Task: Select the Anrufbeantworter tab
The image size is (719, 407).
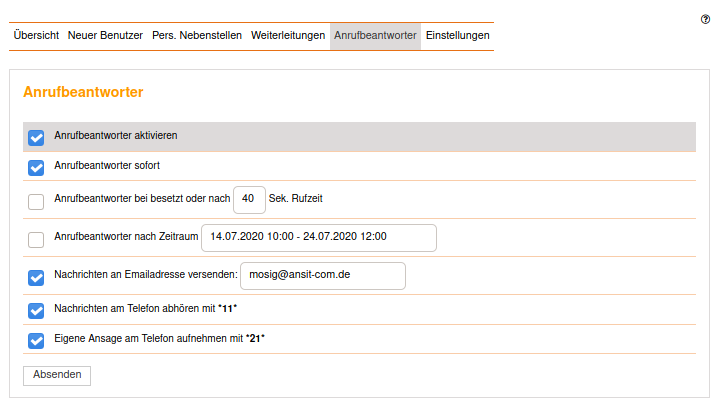Action: pyautogui.click(x=375, y=36)
